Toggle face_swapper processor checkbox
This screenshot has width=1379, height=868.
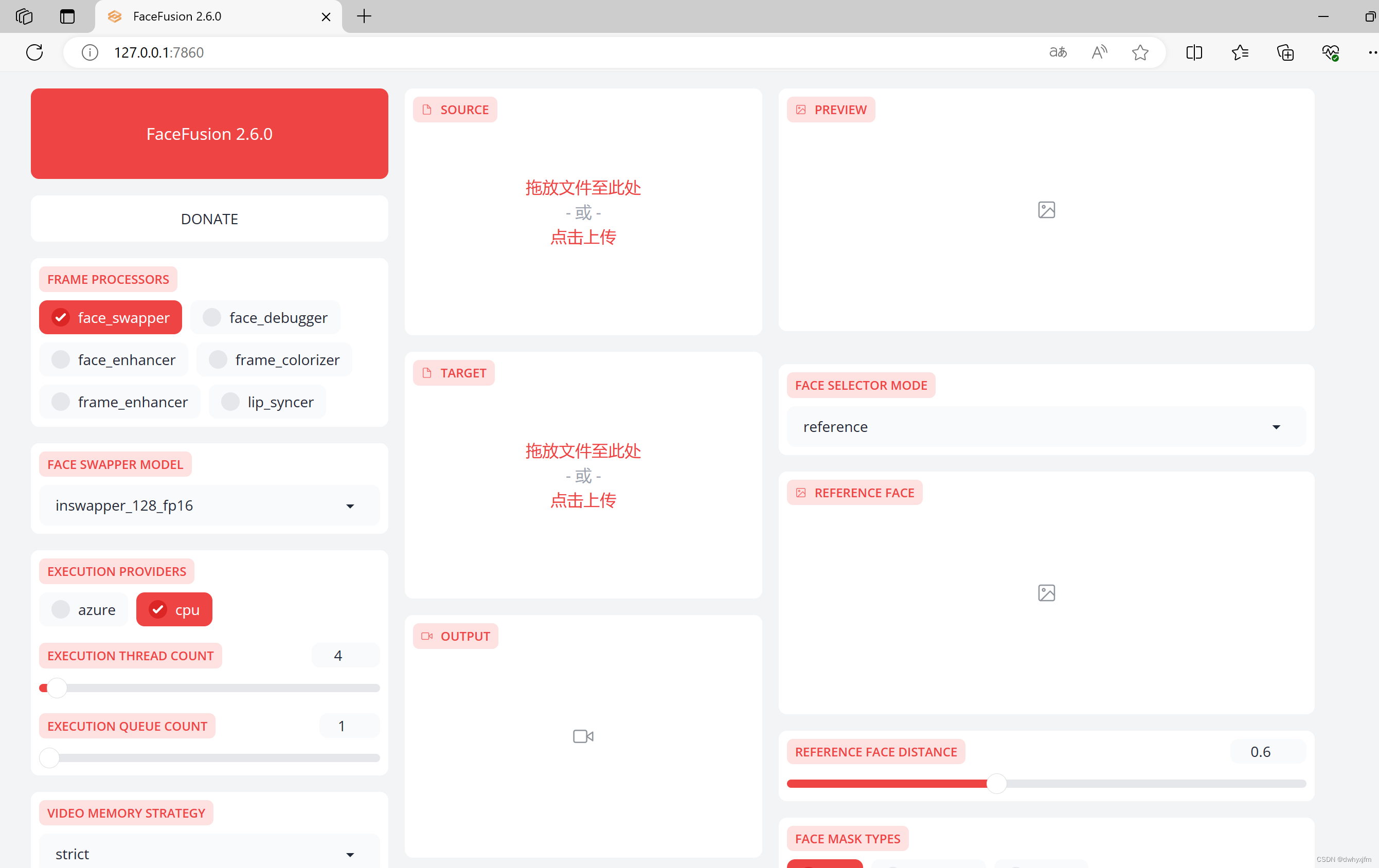pyautogui.click(x=60, y=317)
